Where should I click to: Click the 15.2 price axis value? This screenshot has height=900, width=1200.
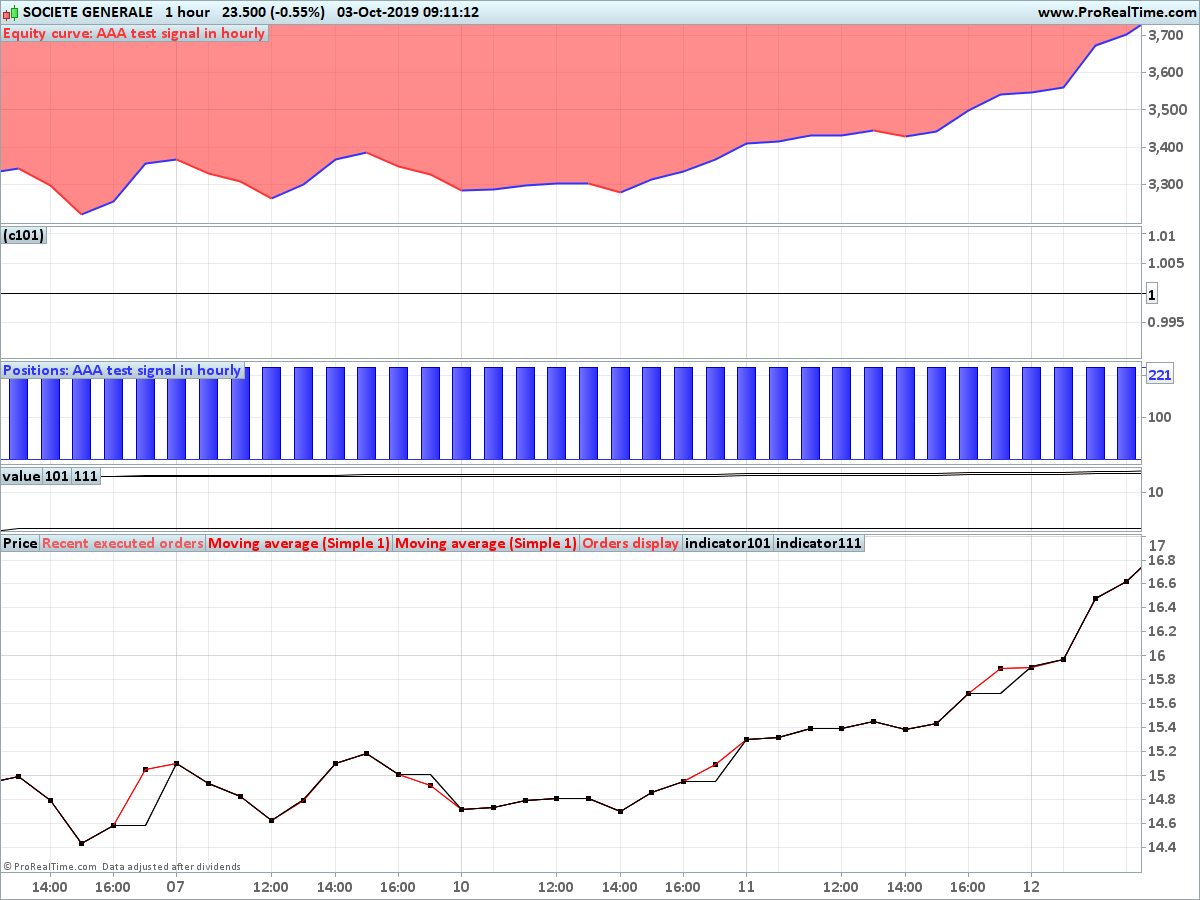[1162, 752]
